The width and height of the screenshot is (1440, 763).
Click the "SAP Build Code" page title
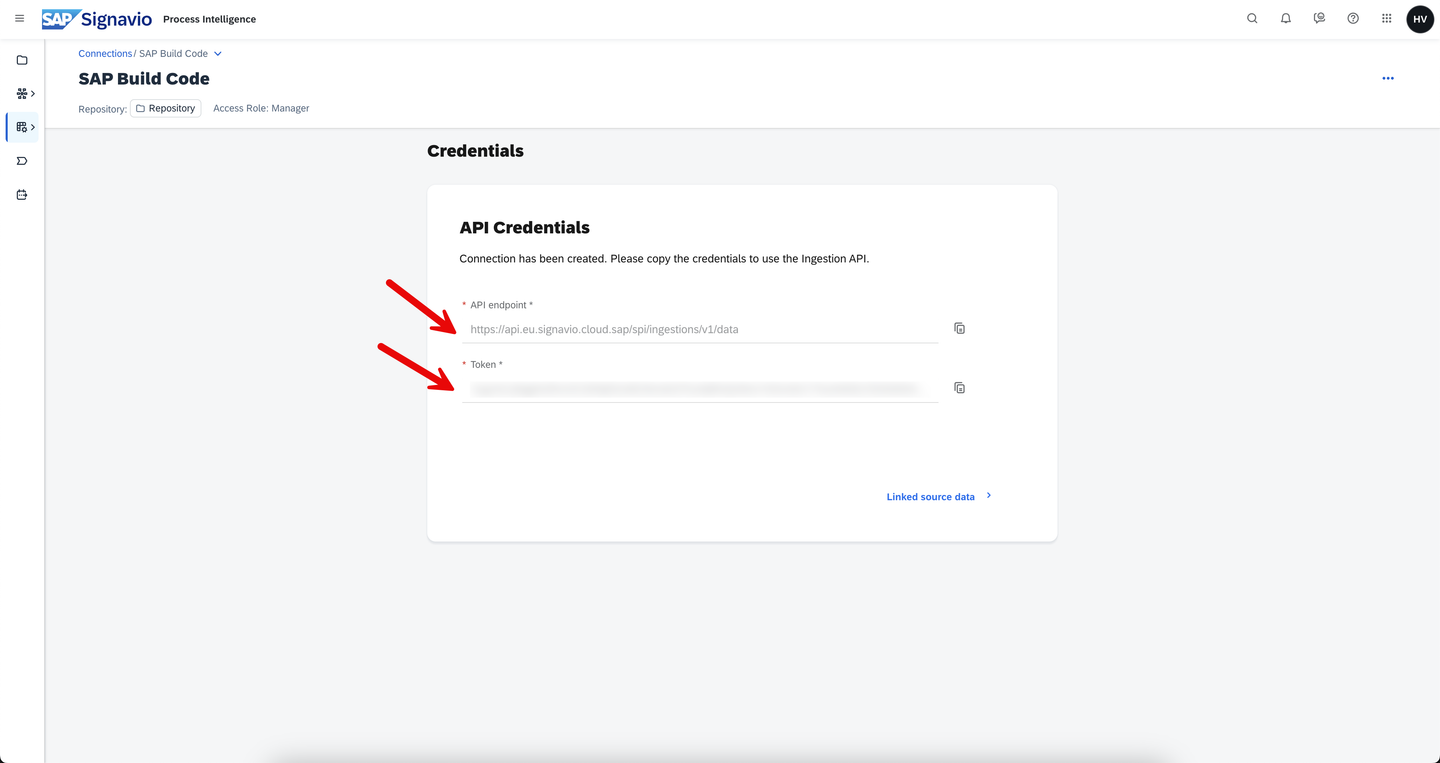click(144, 79)
